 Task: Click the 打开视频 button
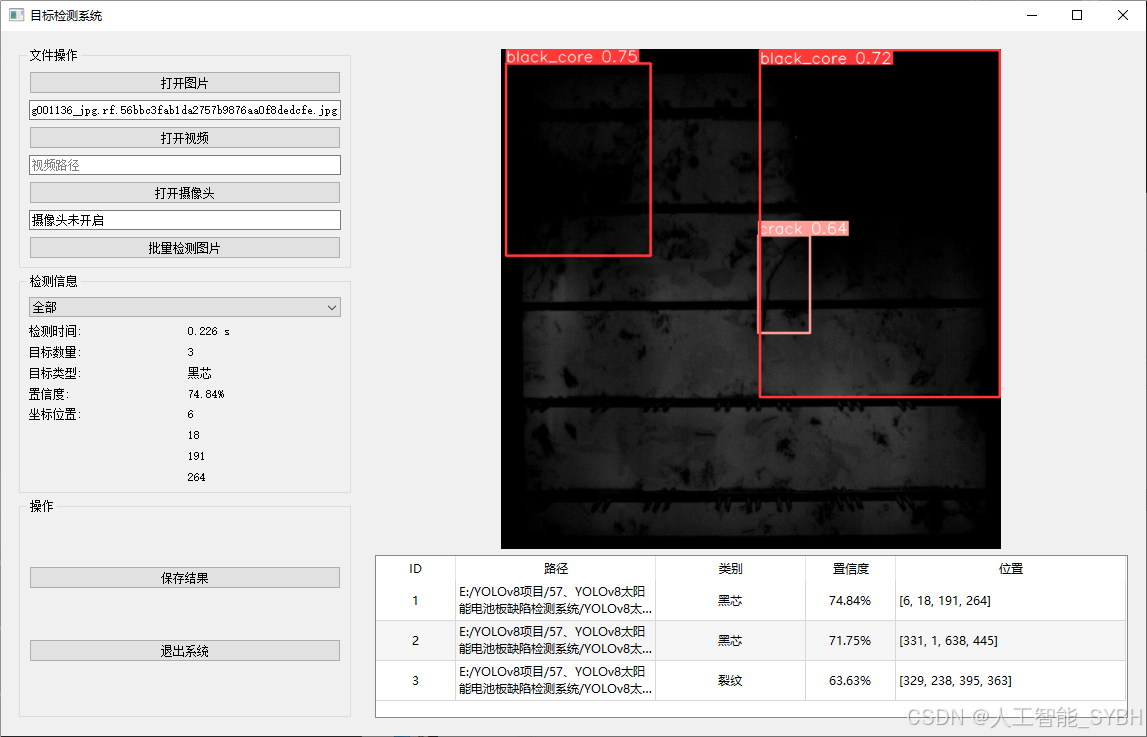click(184, 137)
